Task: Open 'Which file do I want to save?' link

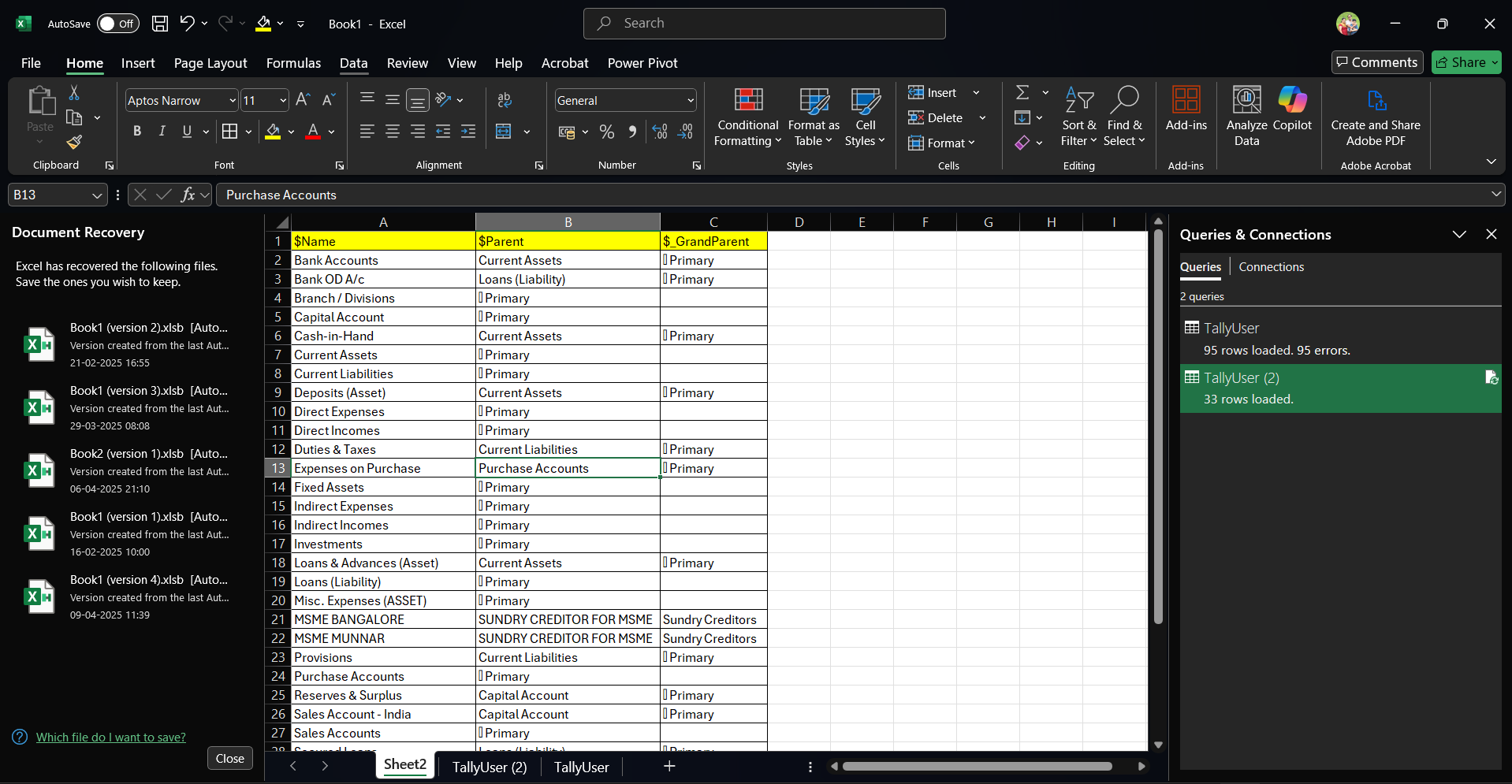Action: (110, 738)
